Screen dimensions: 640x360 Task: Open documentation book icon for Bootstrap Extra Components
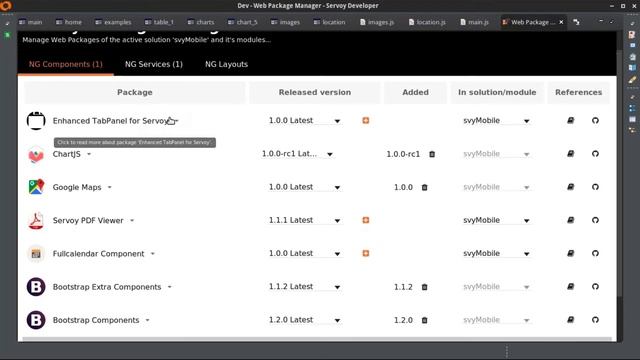click(571, 287)
